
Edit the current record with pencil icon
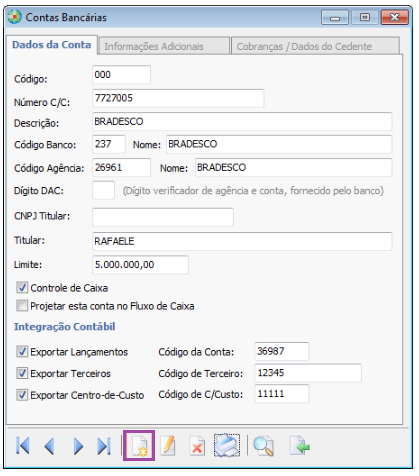pos(168,446)
